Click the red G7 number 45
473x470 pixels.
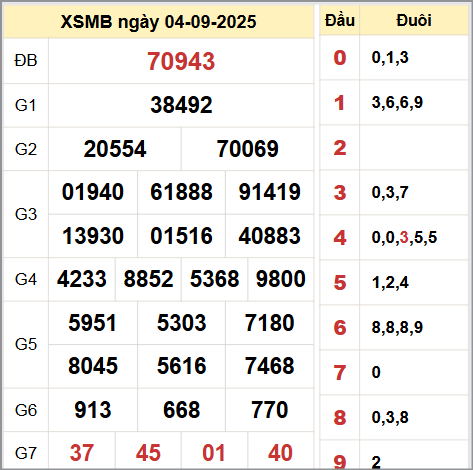pos(148,453)
